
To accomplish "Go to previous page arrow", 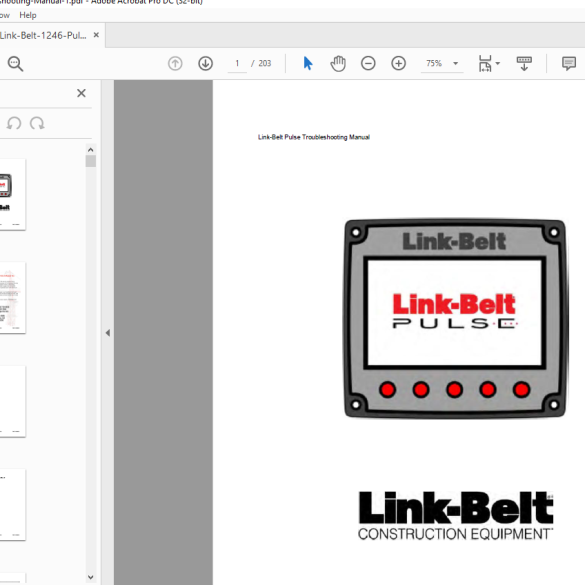I will [x=175, y=63].
